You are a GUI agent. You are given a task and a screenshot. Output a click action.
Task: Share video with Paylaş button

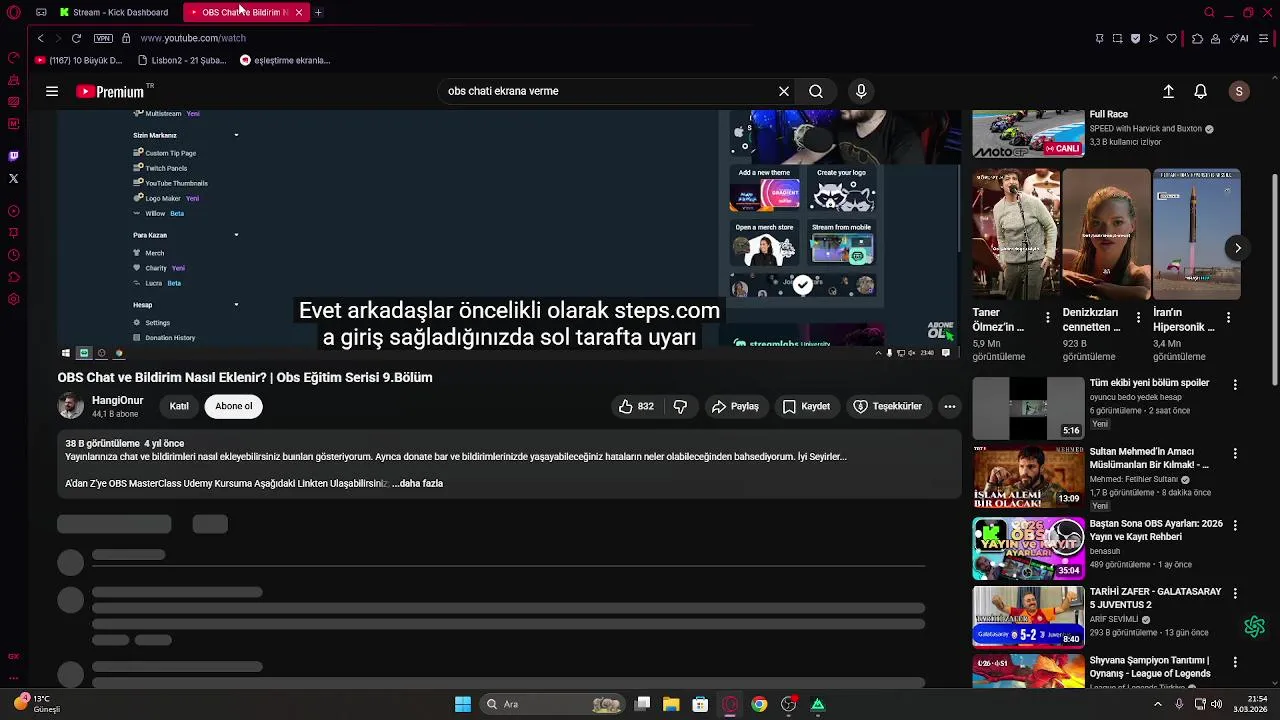[735, 406]
